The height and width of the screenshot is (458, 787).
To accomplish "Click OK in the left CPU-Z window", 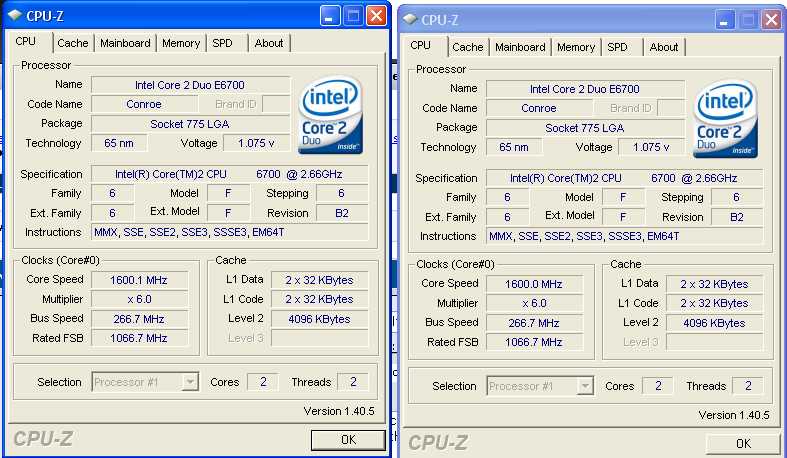I will coord(348,440).
